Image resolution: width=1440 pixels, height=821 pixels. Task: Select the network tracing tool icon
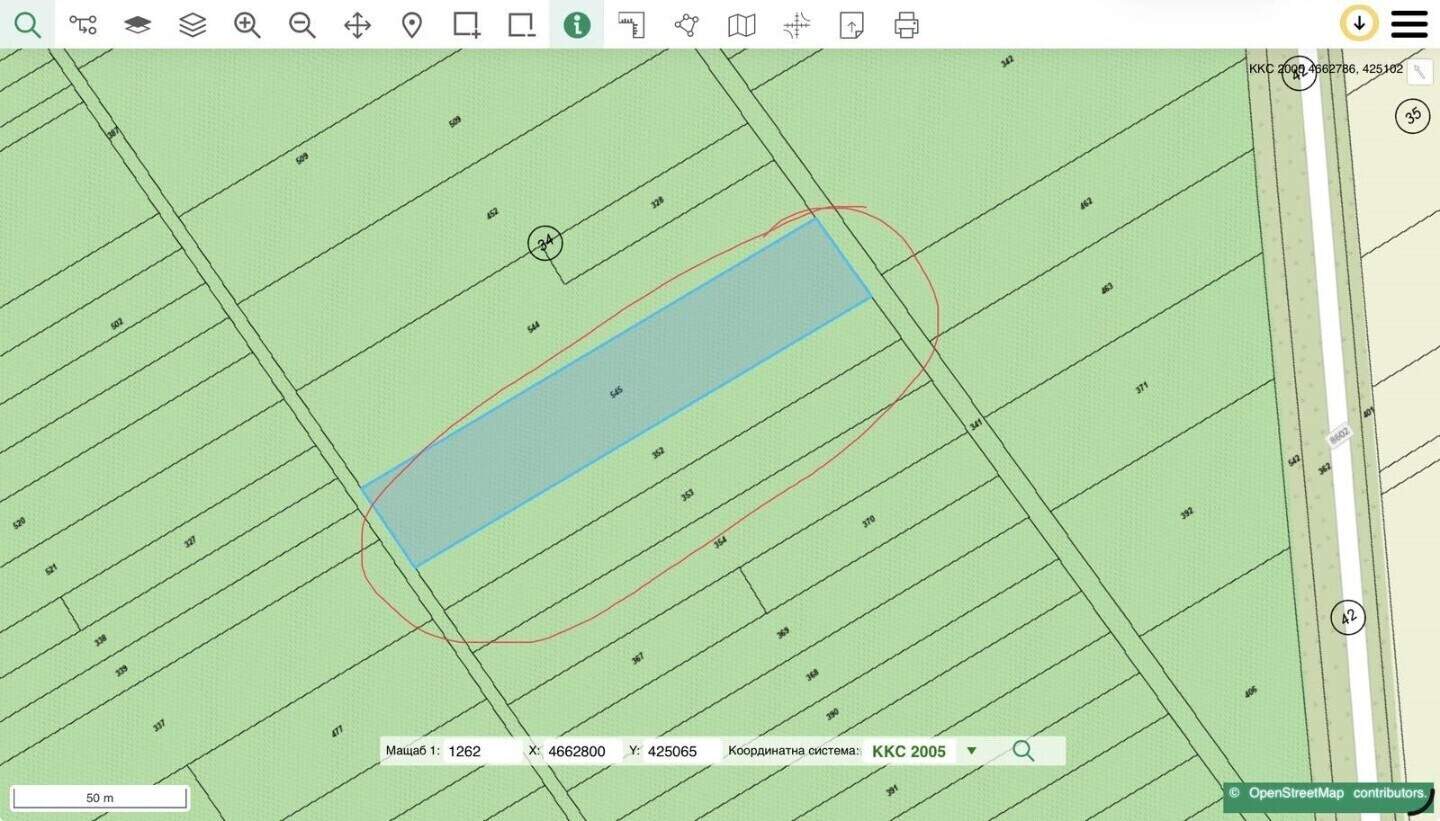[x=83, y=25]
